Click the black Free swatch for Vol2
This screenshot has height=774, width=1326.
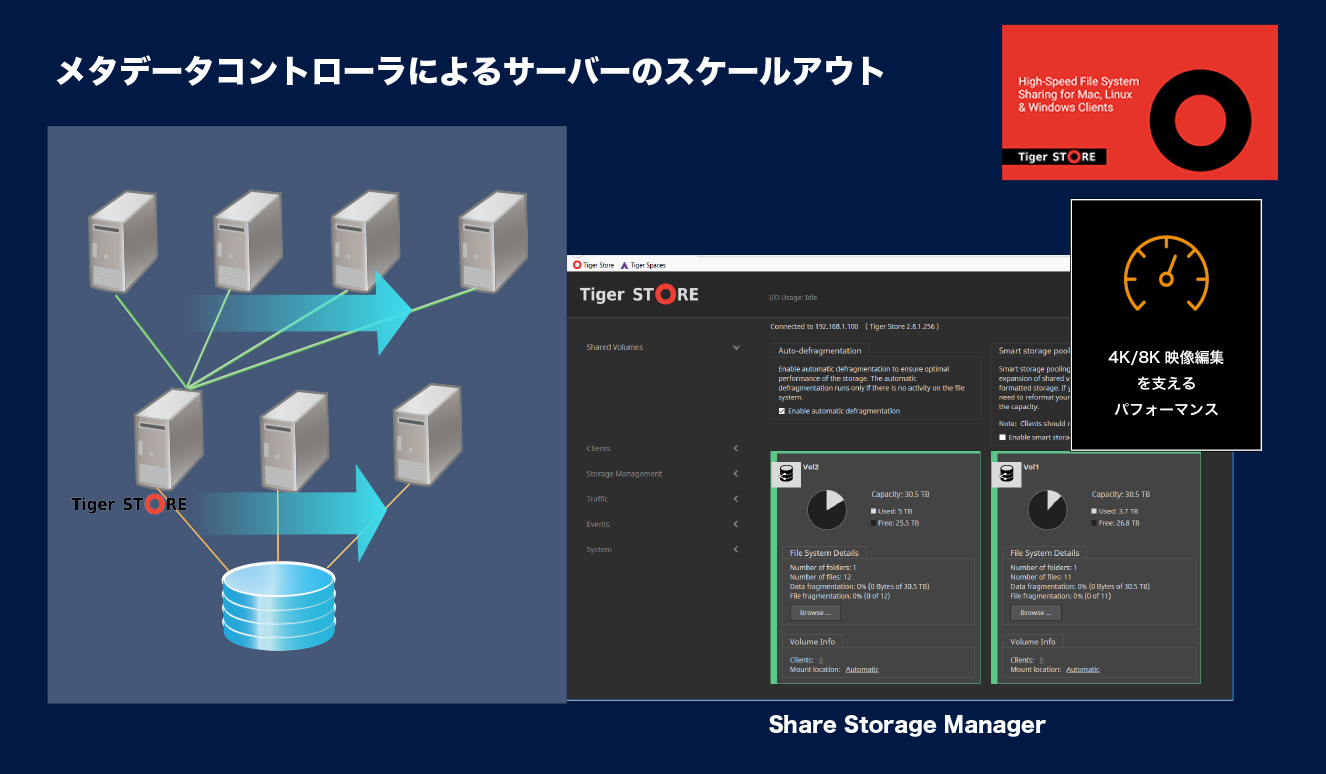click(874, 523)
